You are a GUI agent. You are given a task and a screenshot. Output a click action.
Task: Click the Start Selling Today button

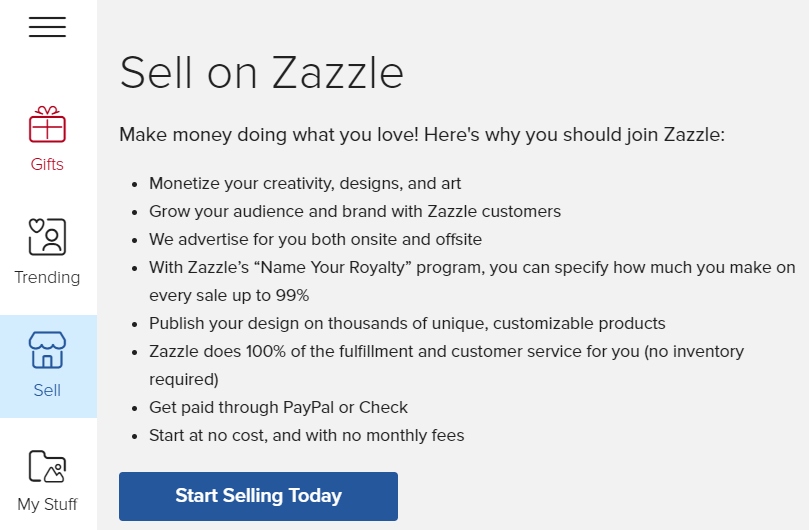[x=258, y=496]
